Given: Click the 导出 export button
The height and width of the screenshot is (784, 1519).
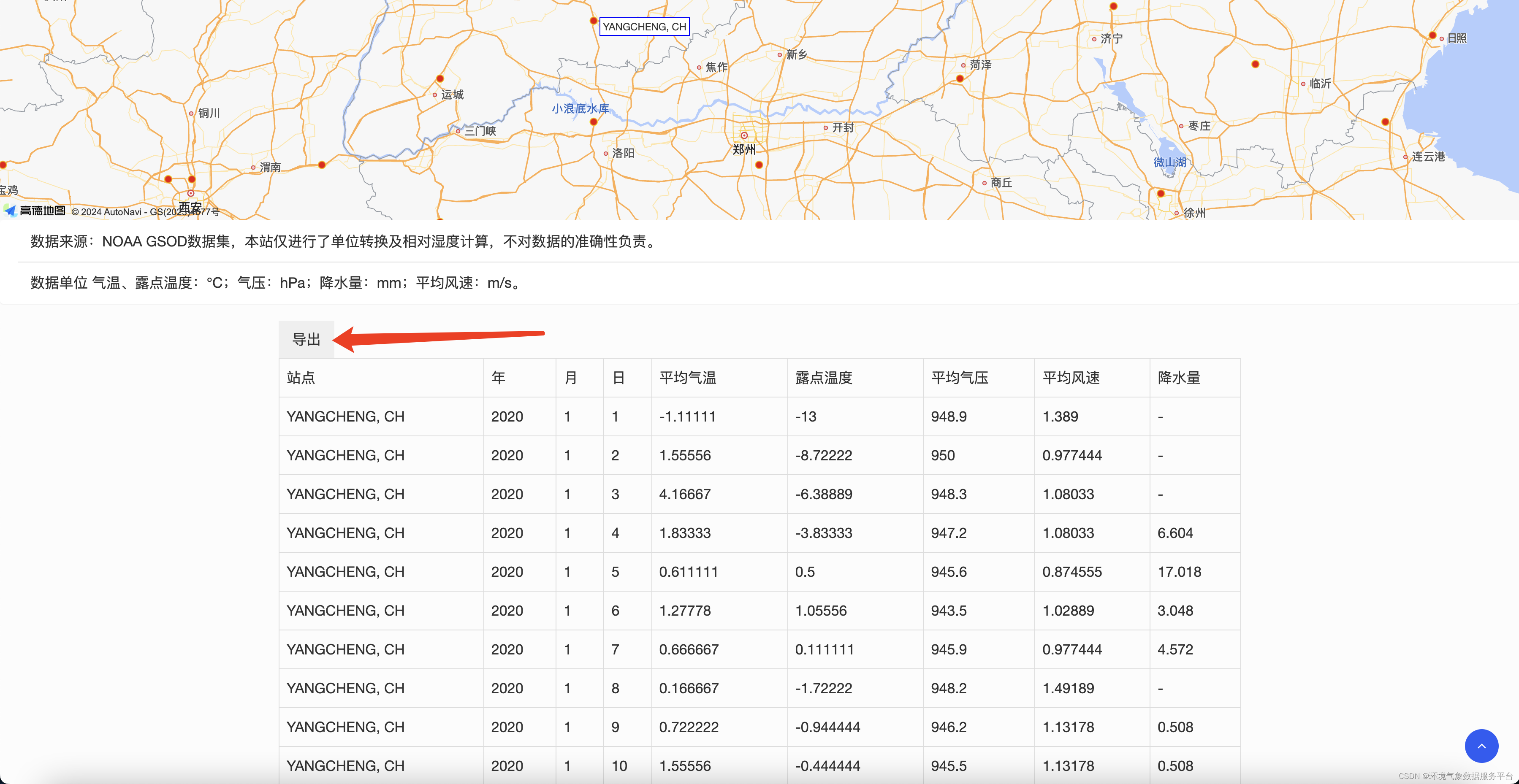Looking at the screenshot, I should 306,340.
